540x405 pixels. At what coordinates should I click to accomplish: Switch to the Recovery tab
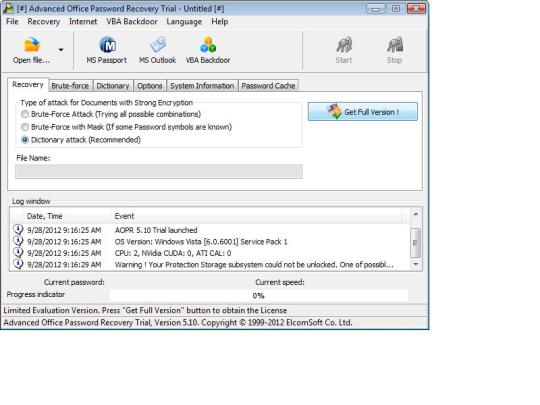pyautogui.click(x=28, y=85)
